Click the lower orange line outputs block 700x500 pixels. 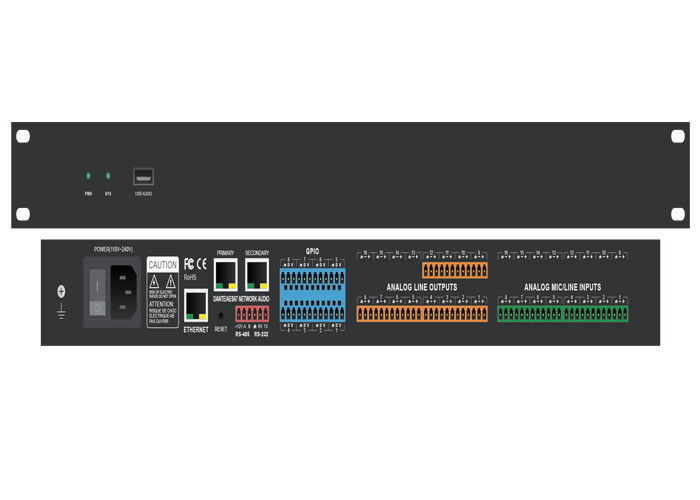422,314
